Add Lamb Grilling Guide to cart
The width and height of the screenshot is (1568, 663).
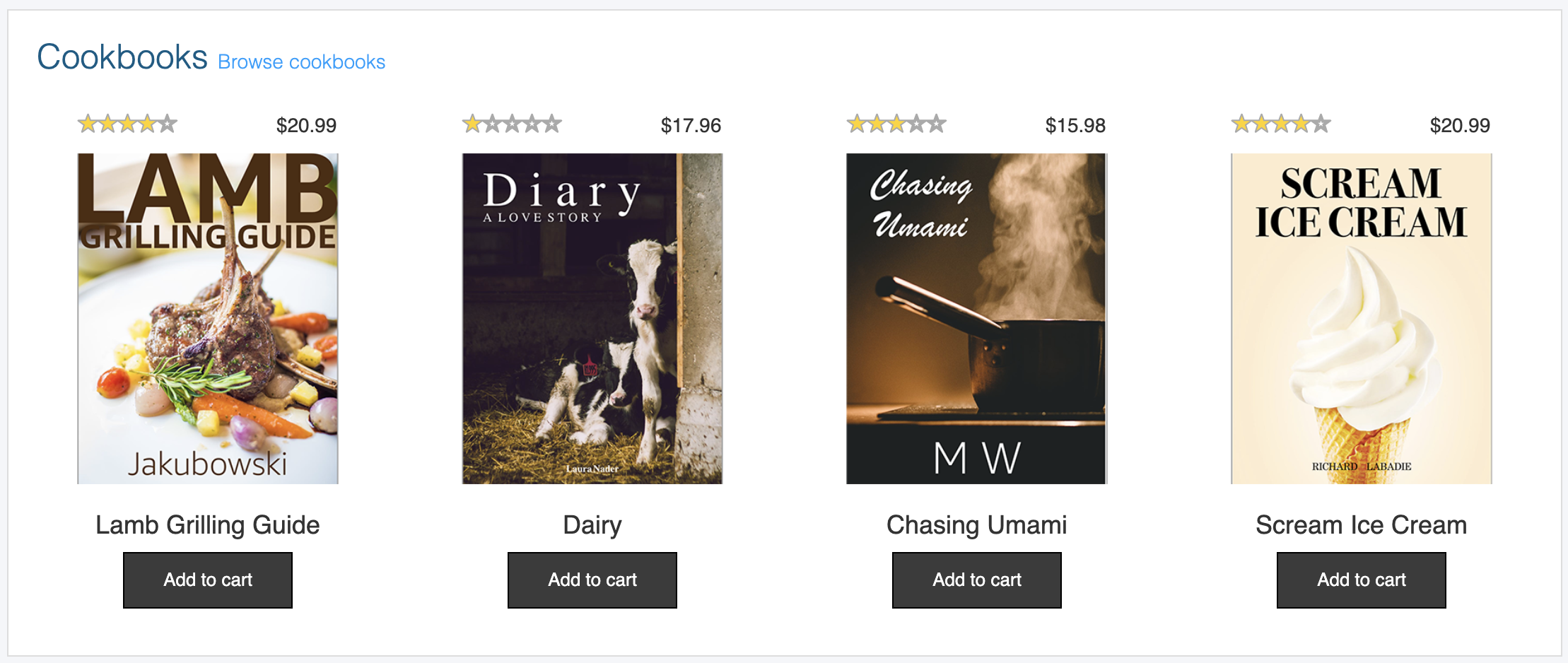pos(208,580)
